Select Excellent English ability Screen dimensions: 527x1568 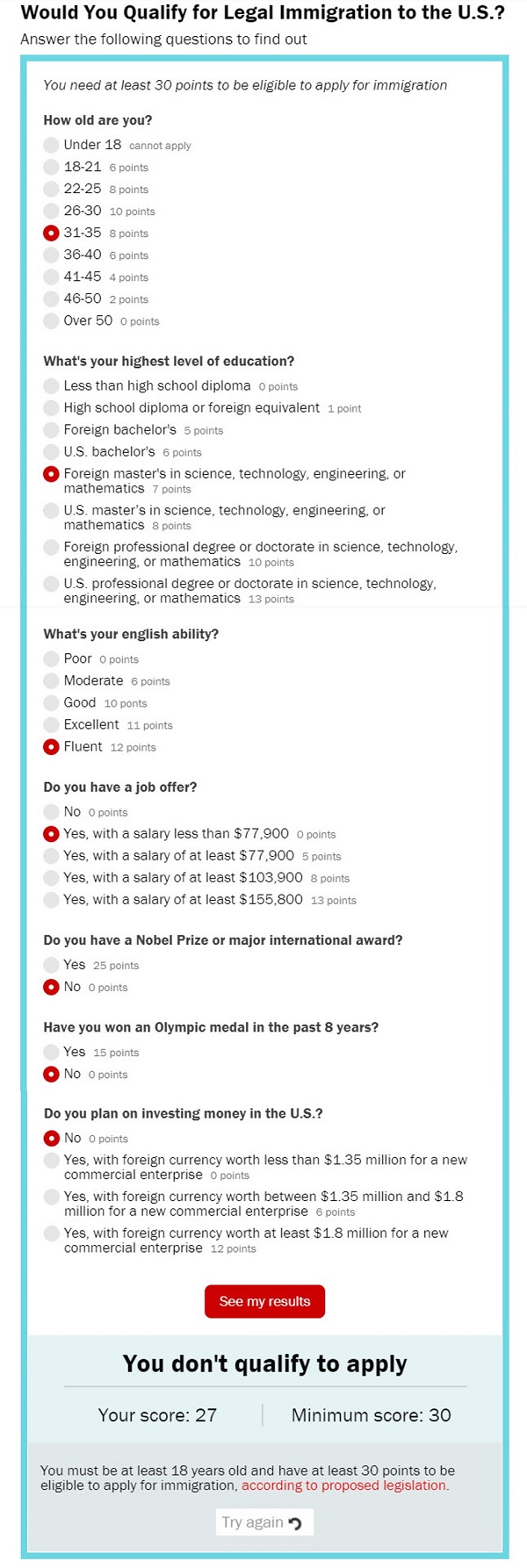[x=51, y=725]
